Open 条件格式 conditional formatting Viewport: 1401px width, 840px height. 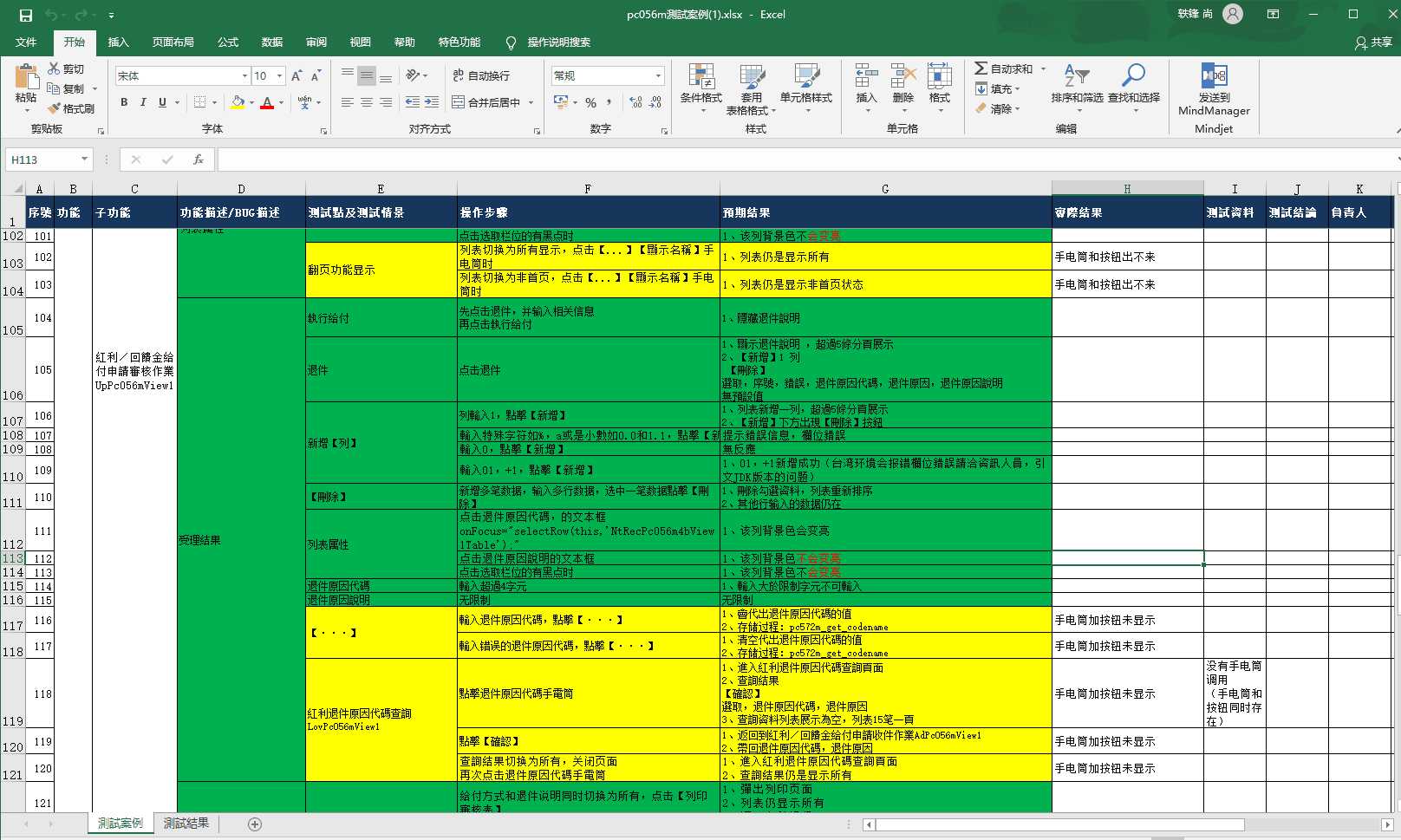point(700,88)
